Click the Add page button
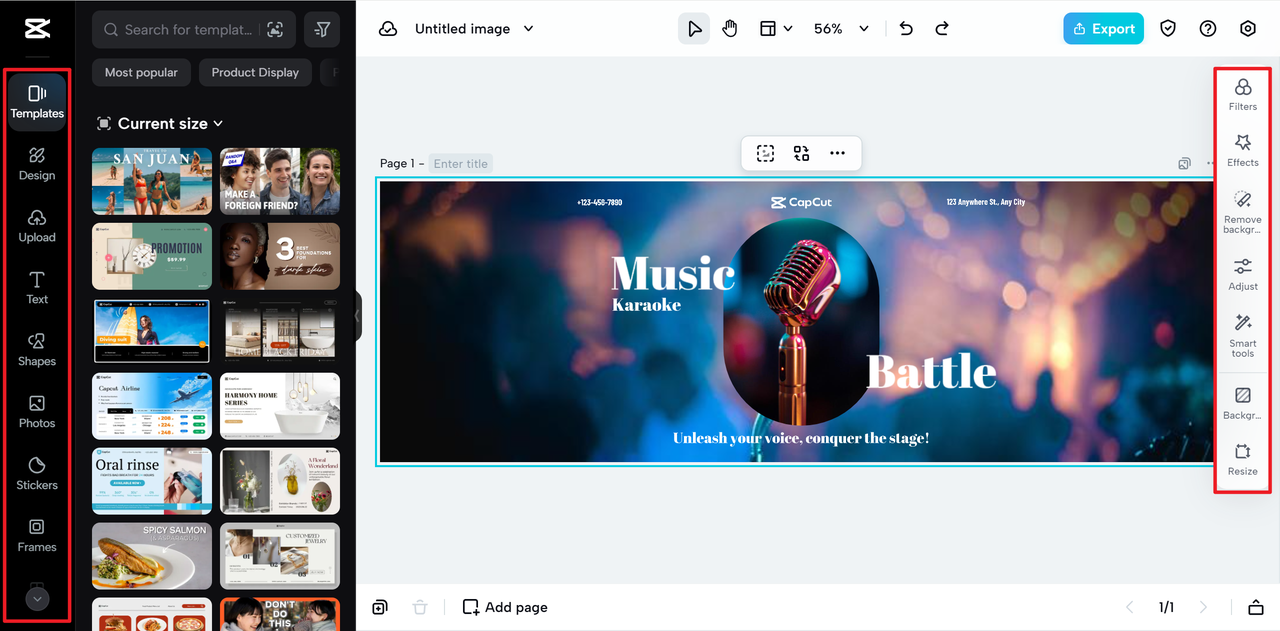Viewport: 1280px width, 631px height. pos(505,607)
